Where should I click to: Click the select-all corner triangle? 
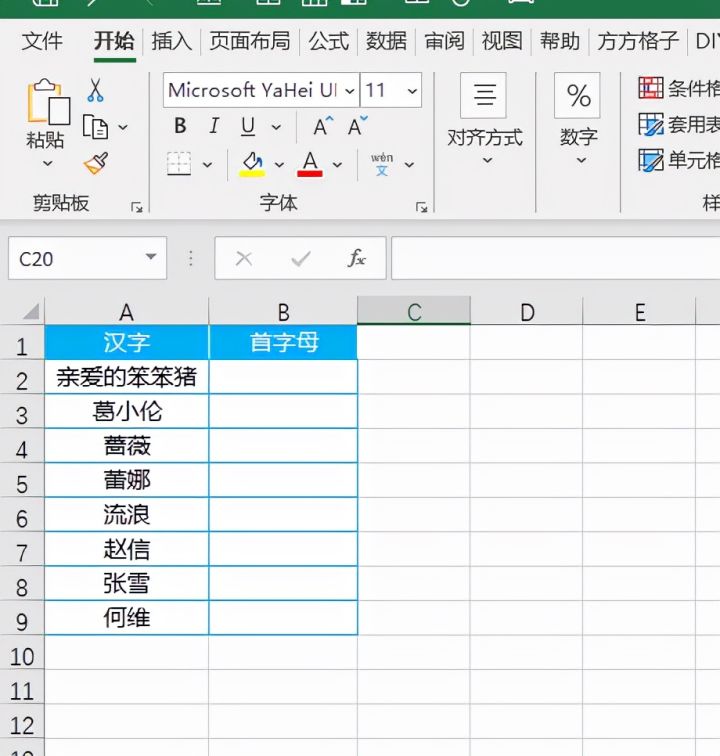[30, 311]
